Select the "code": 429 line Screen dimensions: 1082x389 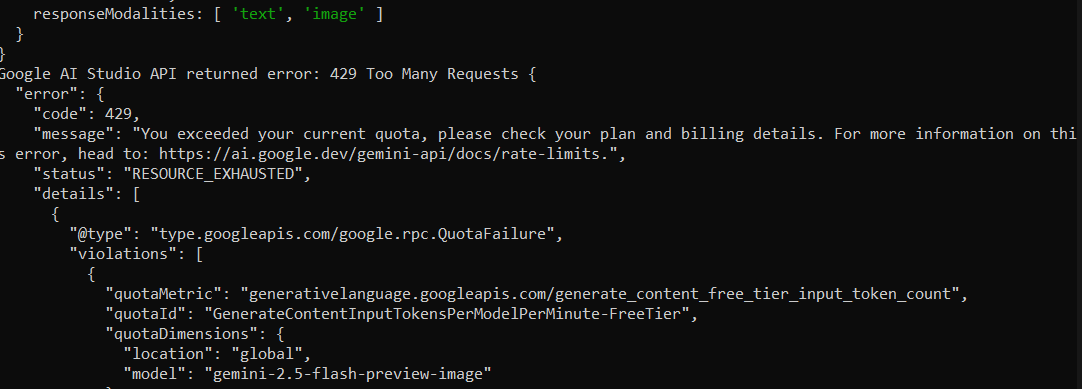86,114
